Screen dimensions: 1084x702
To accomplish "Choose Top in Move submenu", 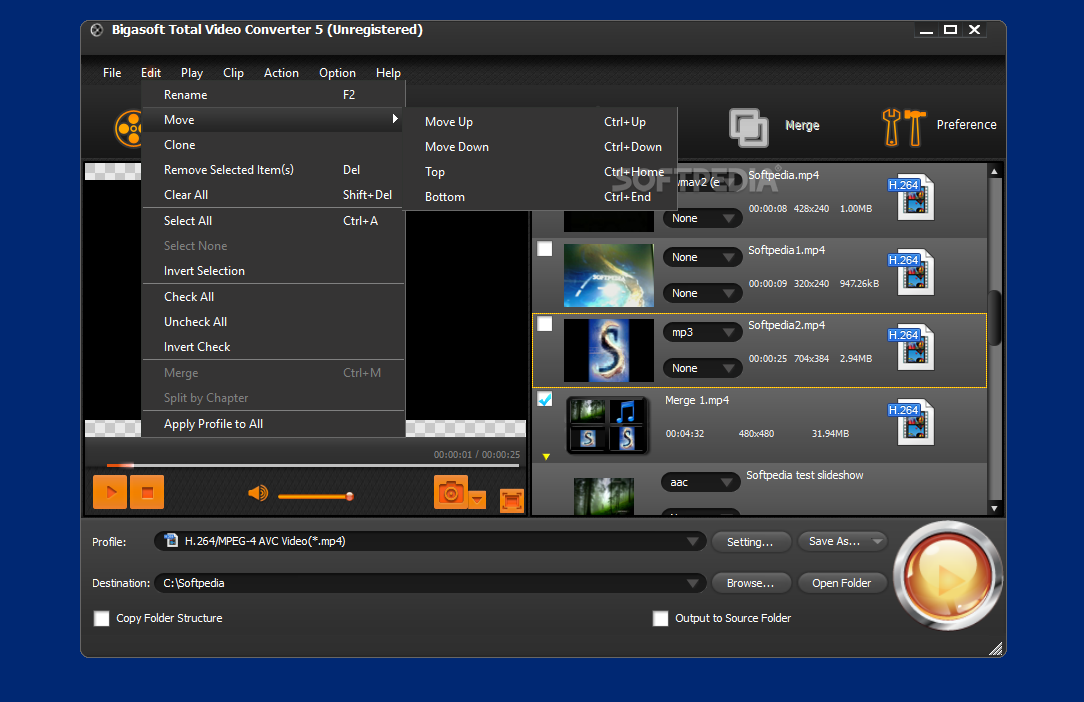I will [541, 172].
